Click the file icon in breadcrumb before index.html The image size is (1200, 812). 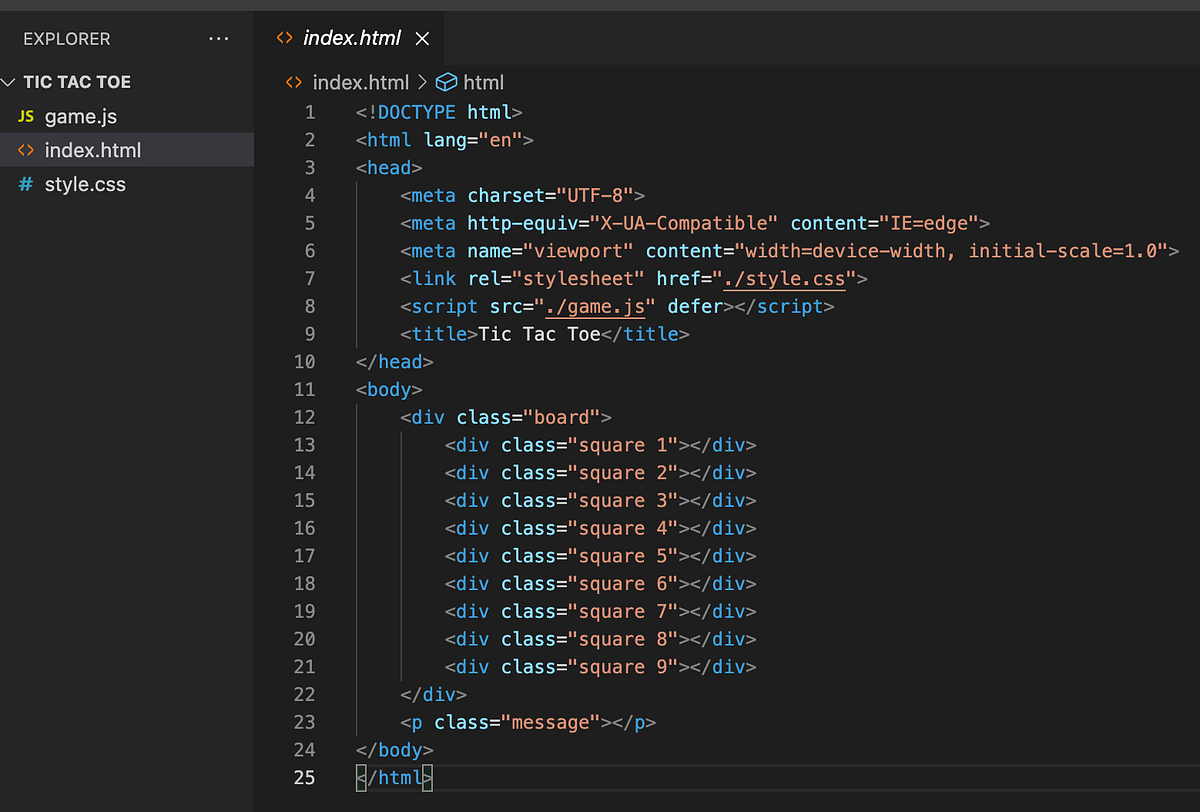[x=292, y=82]
